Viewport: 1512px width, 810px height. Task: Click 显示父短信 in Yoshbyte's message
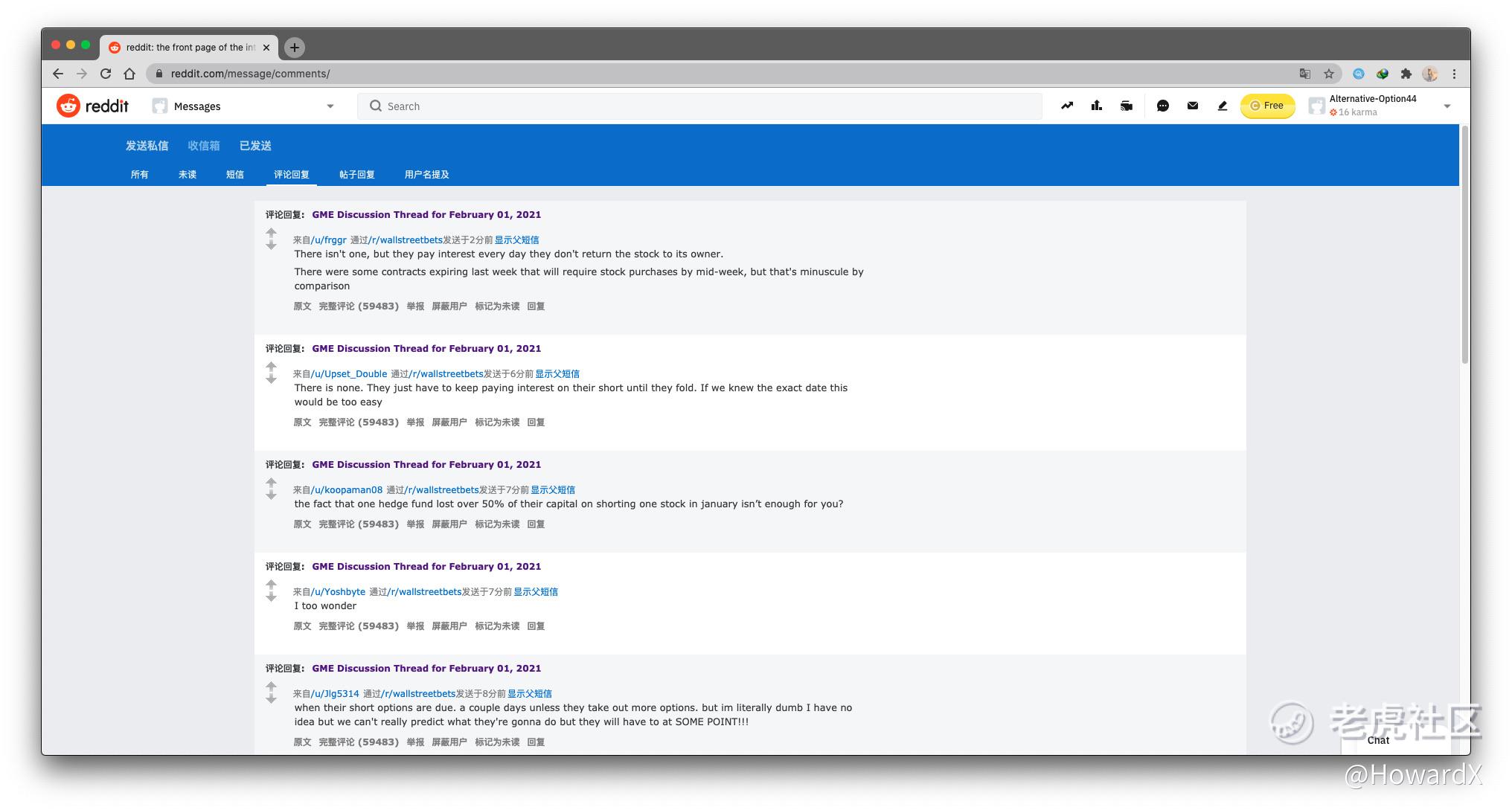tap(536, 592)
